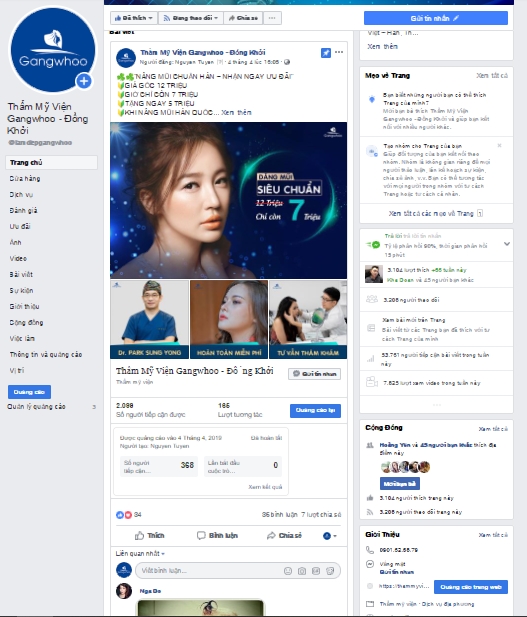Viewport: 527px width, 617px height.
Task: Click the 'Gửi tin nhắn' blue button
Action: pyautogui.click(x=436, y=18)
